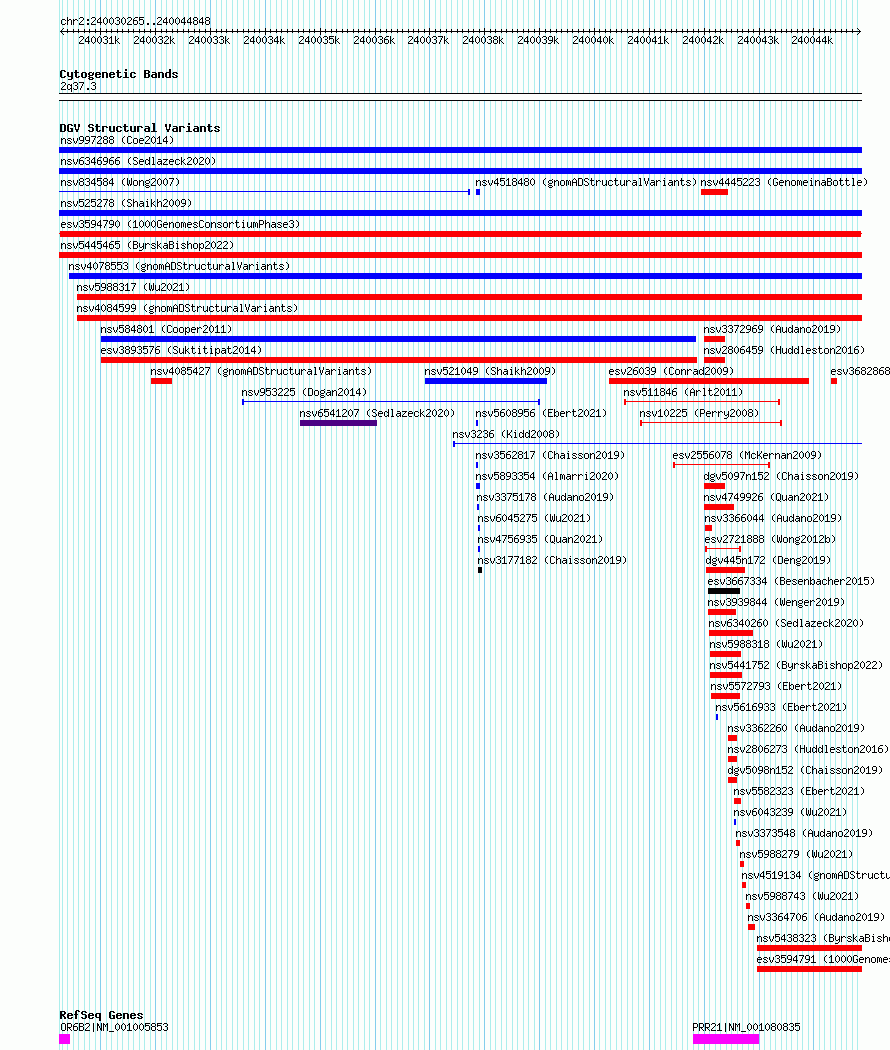Click the blue nsv521049 (Shaikh2009) bar
The height and width of the screenshot is (1050, 890).
click(486, 381)
